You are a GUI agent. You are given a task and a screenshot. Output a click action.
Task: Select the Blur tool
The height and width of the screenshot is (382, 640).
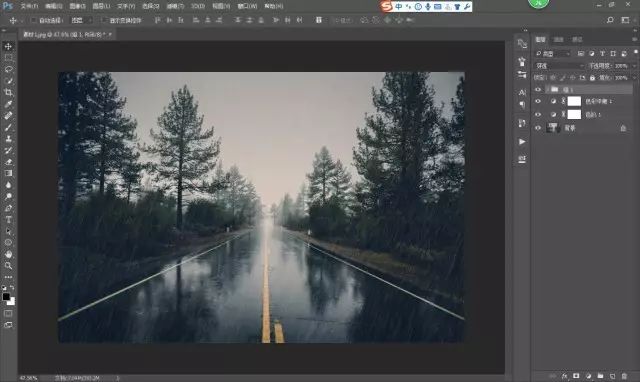coord(8,185)
